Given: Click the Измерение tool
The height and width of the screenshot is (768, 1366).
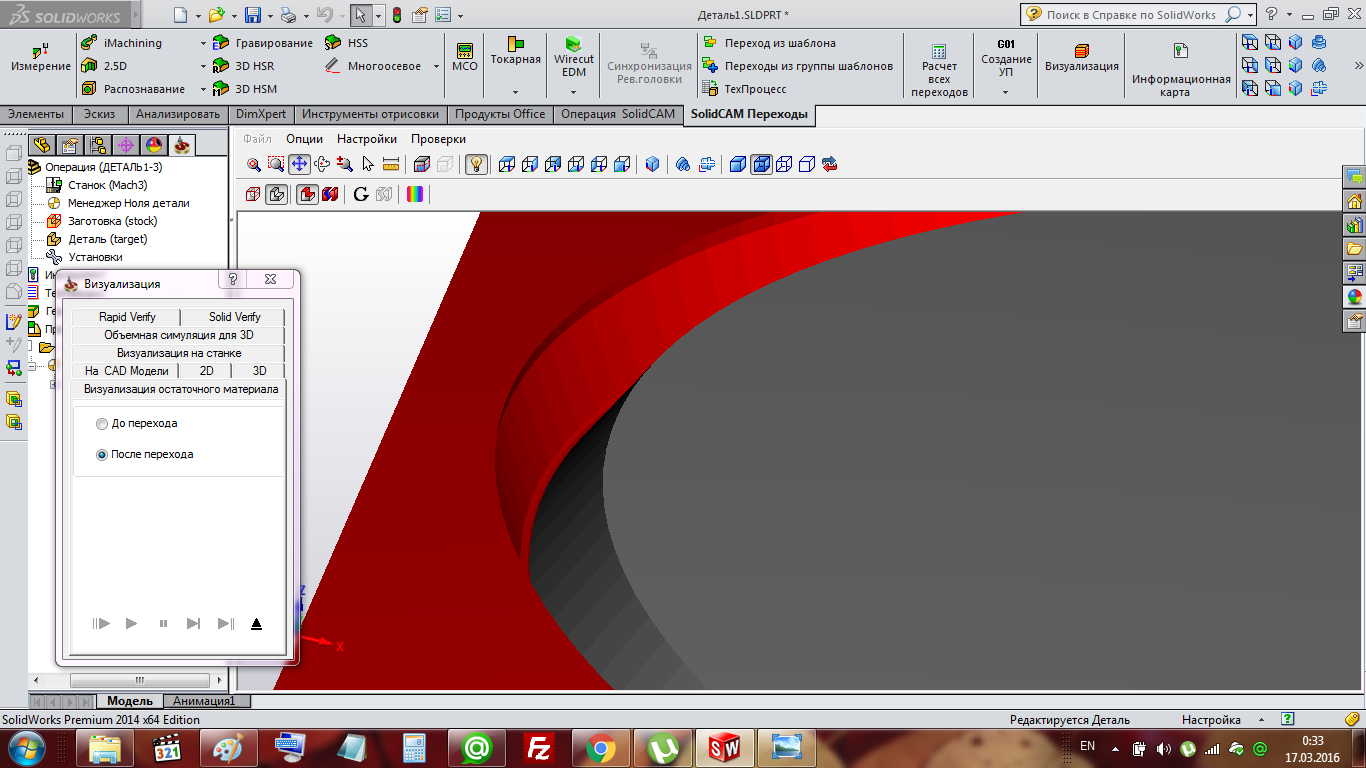Looking at the screenshot, I should pyautogui.click(x=41, y=58).
